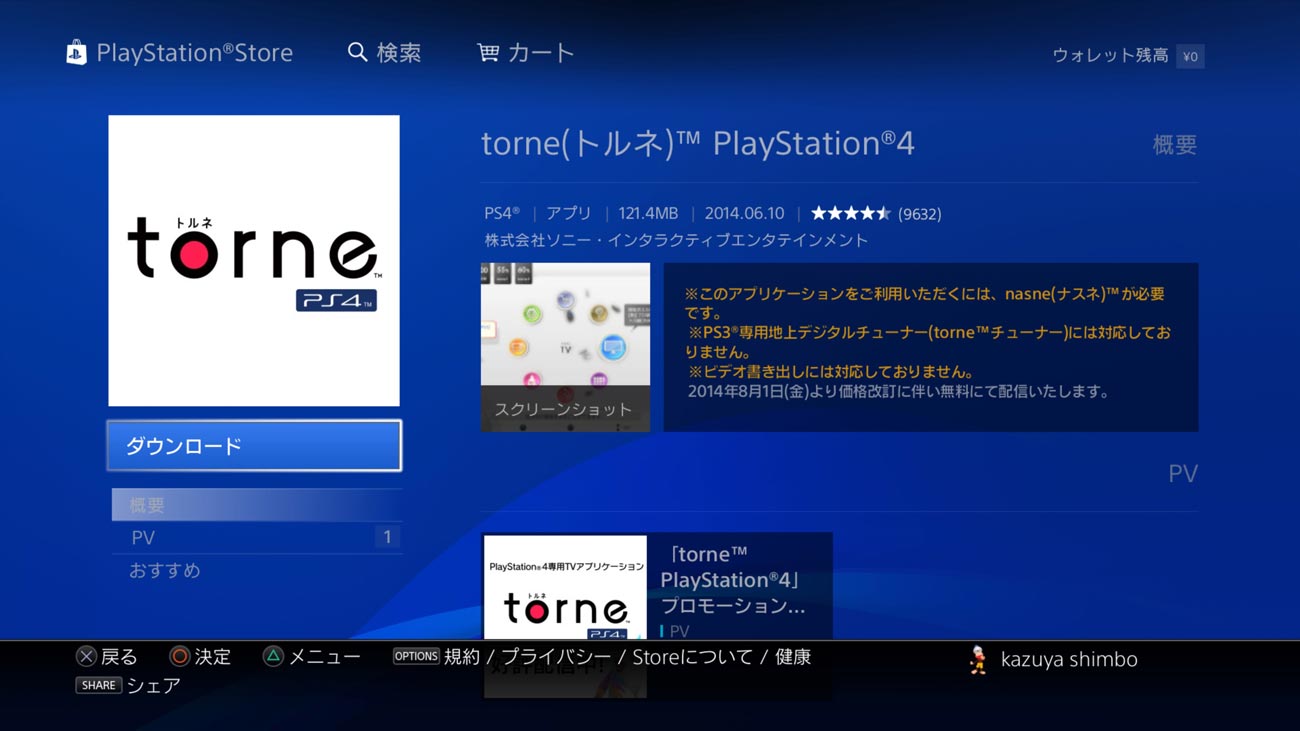Click the 概要 section heading at top right

point(1174,145)
